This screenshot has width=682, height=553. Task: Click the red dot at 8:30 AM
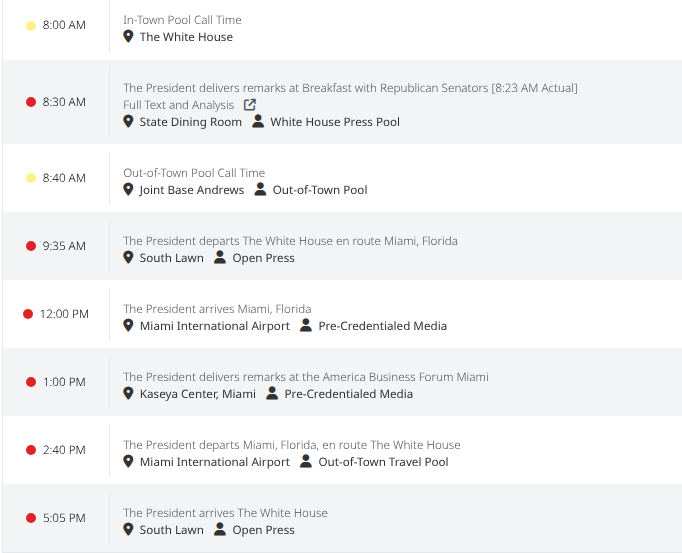[31, 102]
